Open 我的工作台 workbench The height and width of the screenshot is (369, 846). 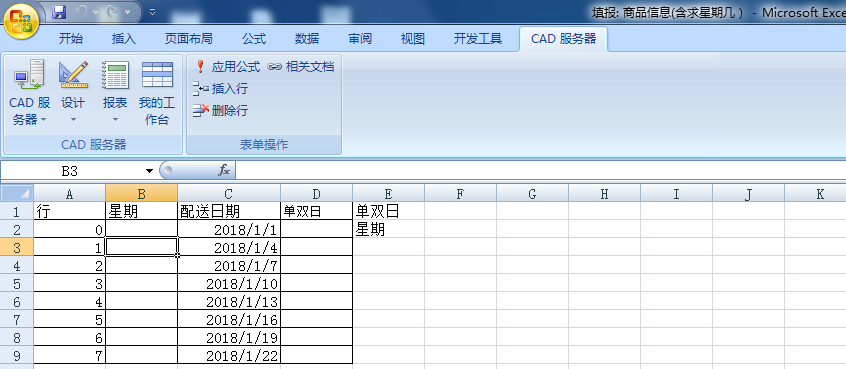tap(157, 92)
